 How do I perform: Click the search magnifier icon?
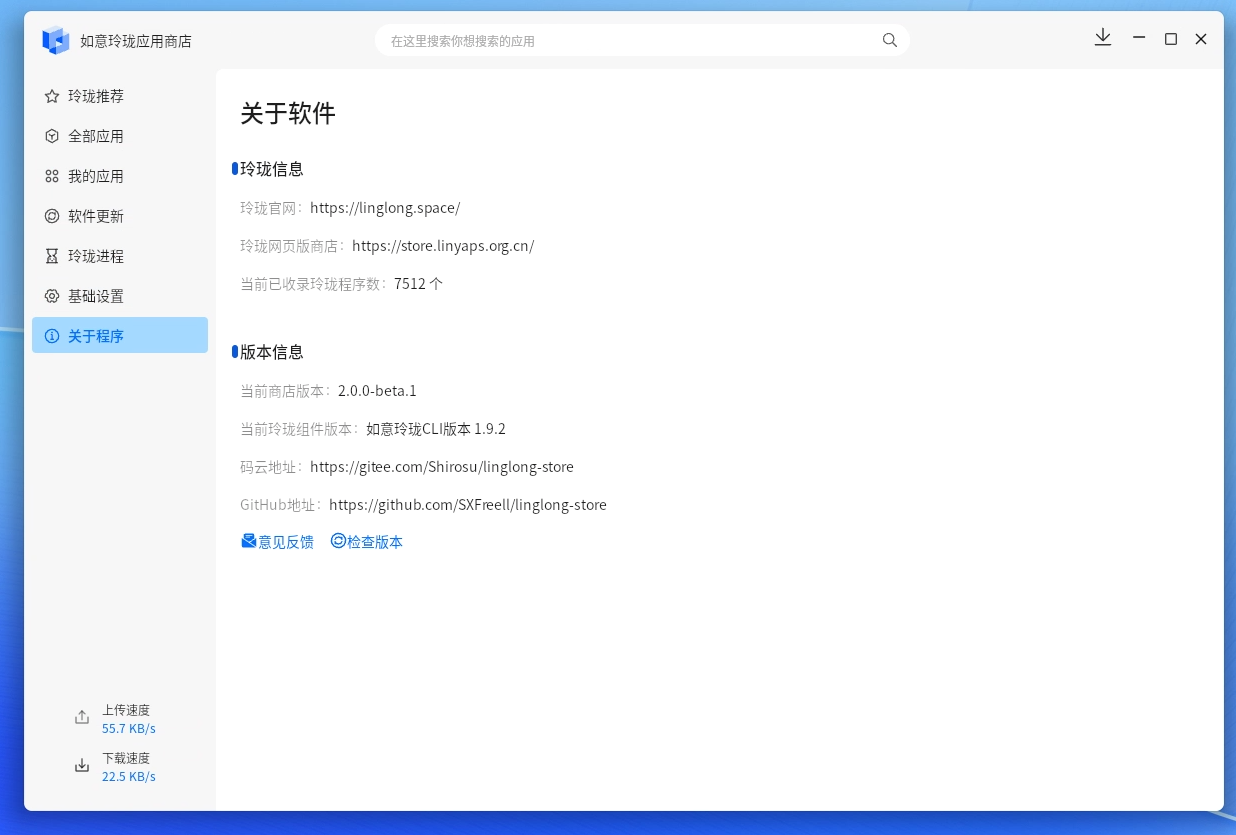pyautogui.click(x=890, y=40)
